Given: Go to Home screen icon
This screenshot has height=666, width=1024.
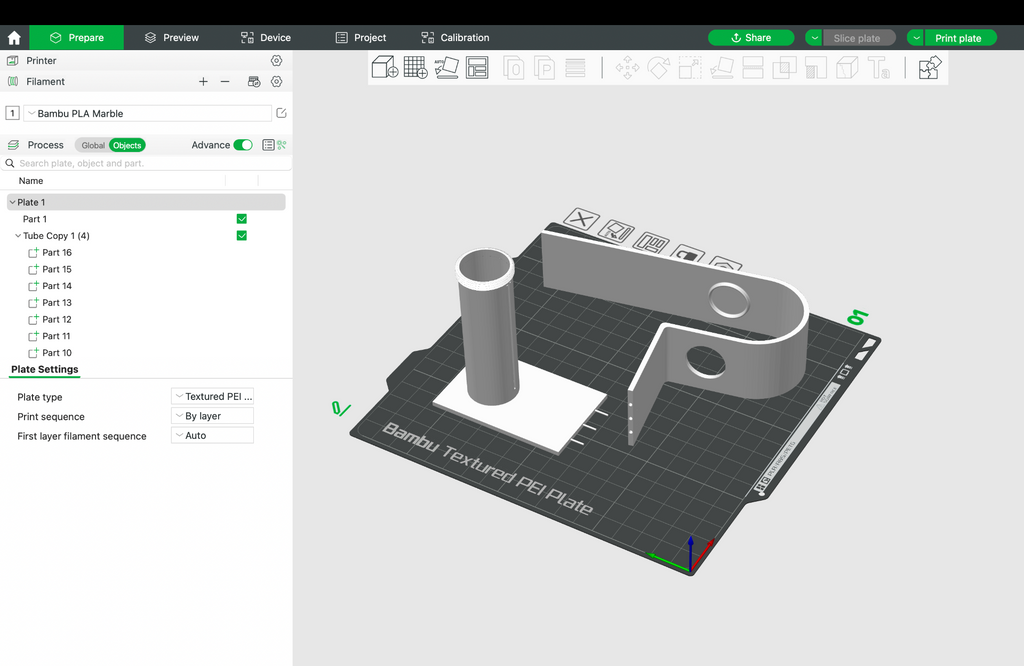Looking at the screenshot, I should [x=14, y=38].
